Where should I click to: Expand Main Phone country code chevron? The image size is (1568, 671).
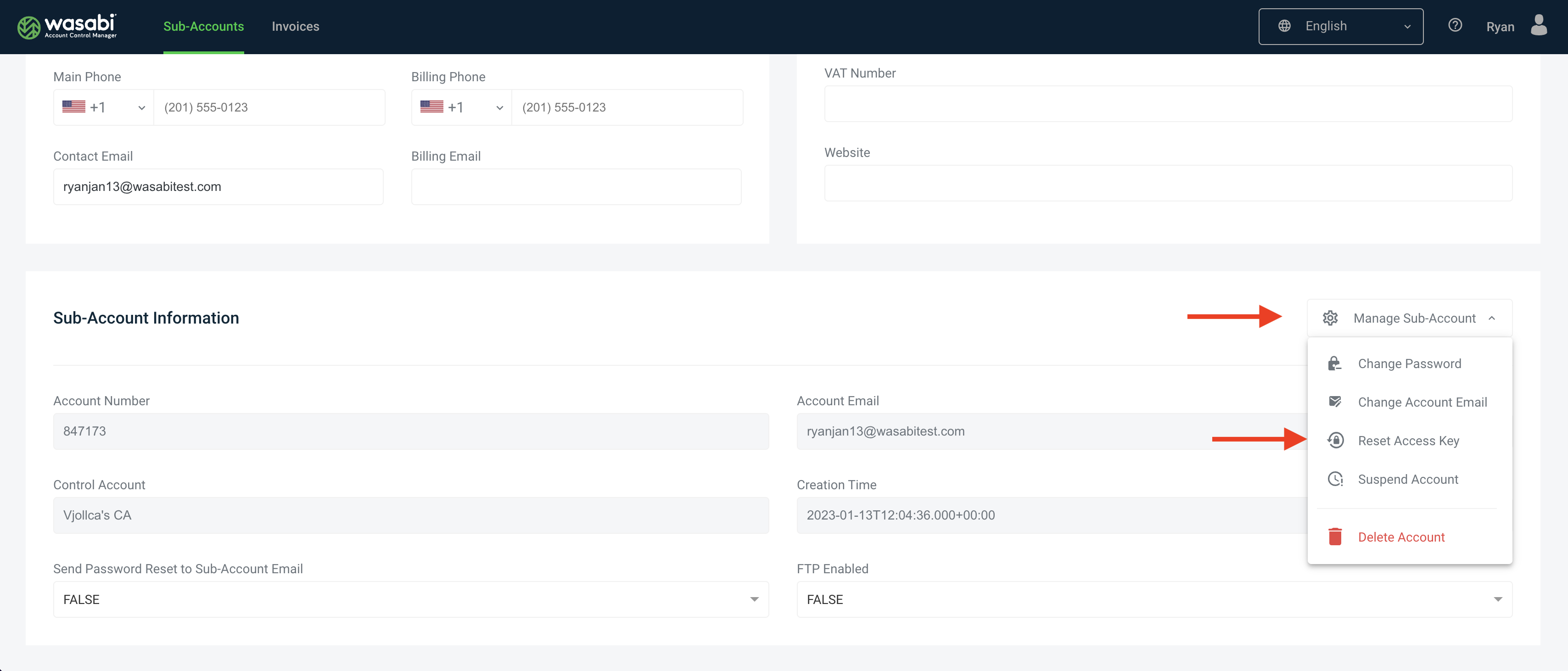(x=142, y=108)
